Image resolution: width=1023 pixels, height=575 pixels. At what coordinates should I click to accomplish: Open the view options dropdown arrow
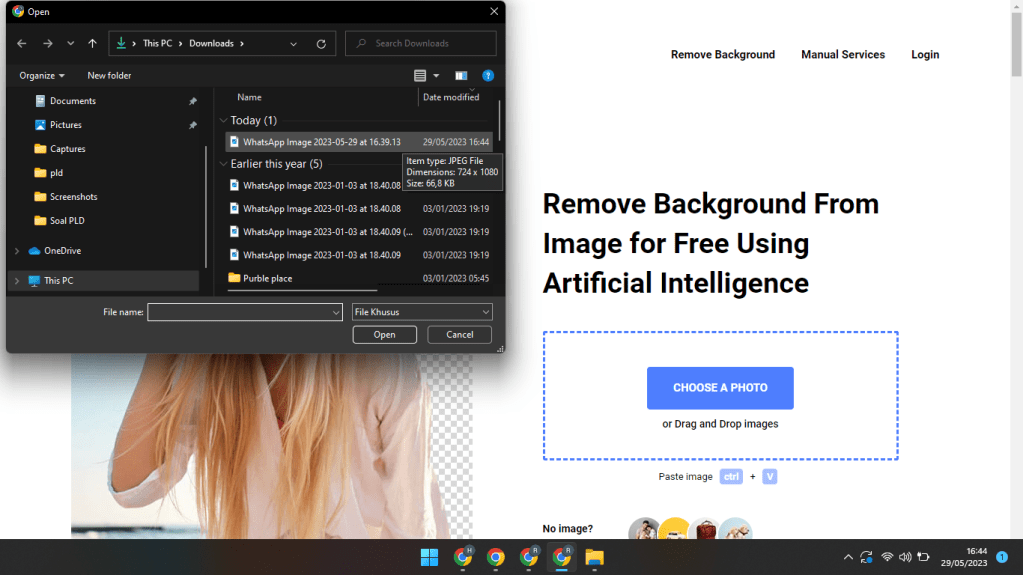coord(436,76)
